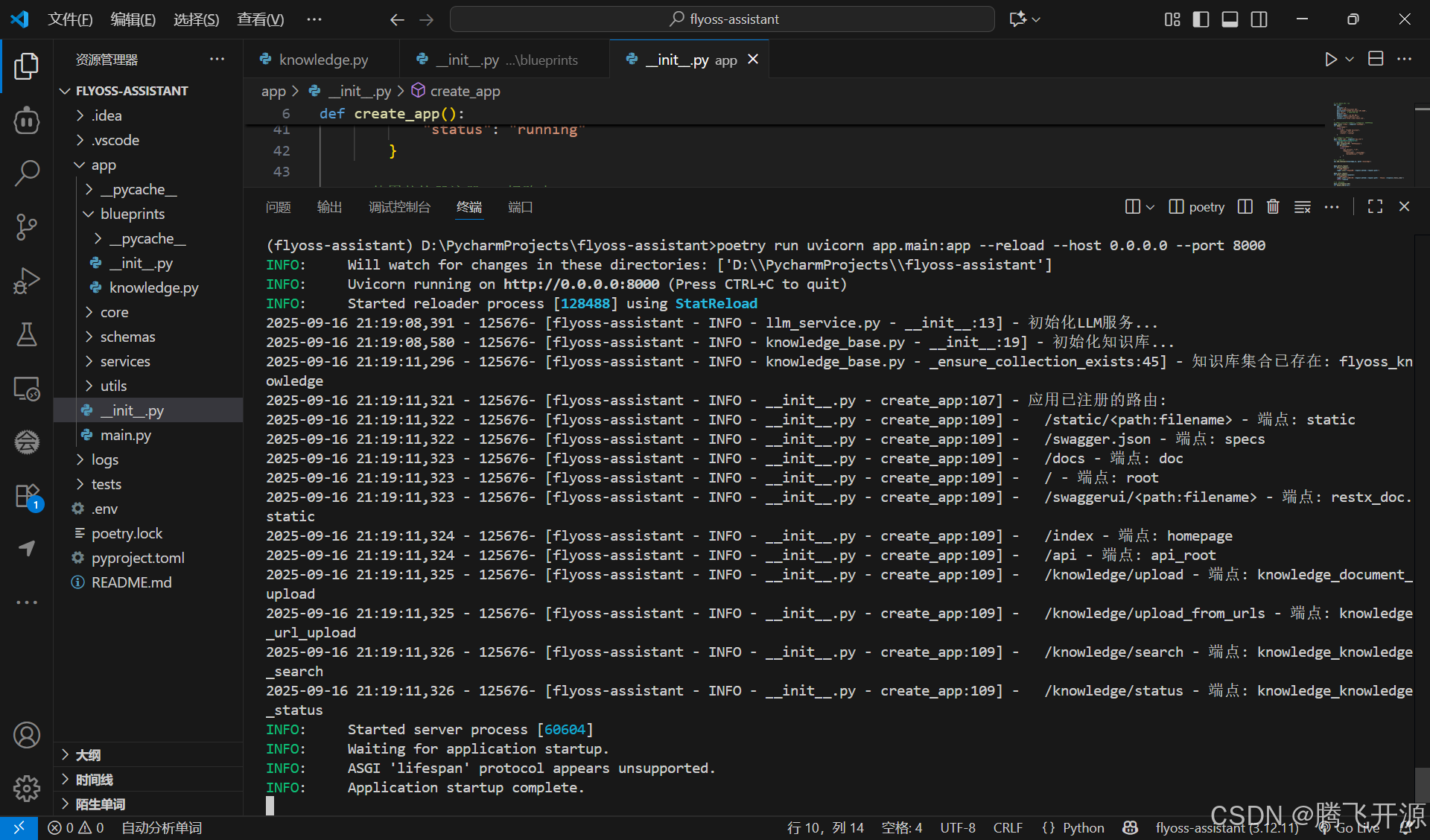Click Python language mode in status bar
Image resolution: width=1430 pixels, height=840 pixels.
pos(1083,828)
